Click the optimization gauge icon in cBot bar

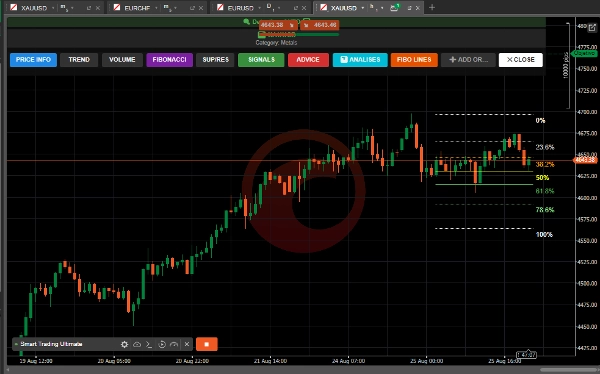174,345
